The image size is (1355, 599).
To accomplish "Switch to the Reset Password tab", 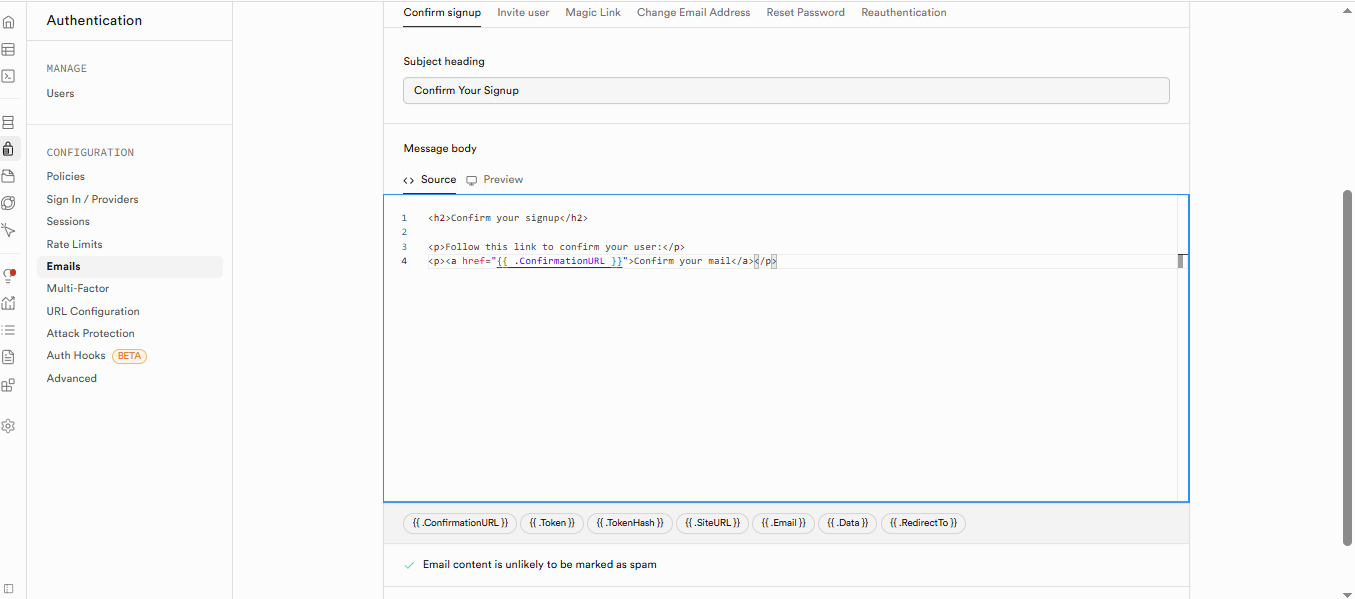I will click(x=805, y=12).
